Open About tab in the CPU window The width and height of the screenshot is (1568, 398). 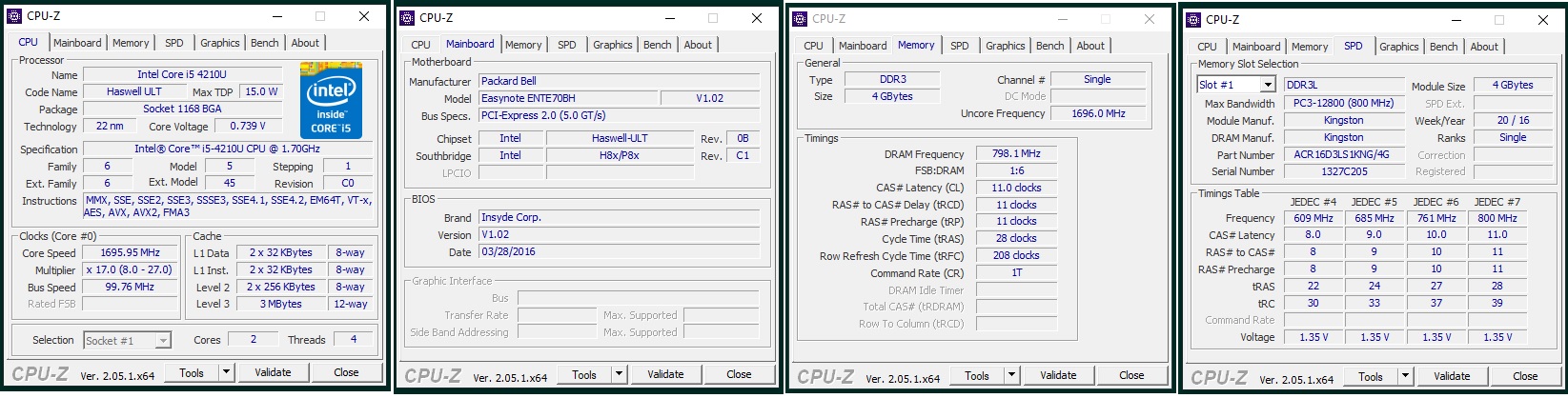(x=305, y=43)
